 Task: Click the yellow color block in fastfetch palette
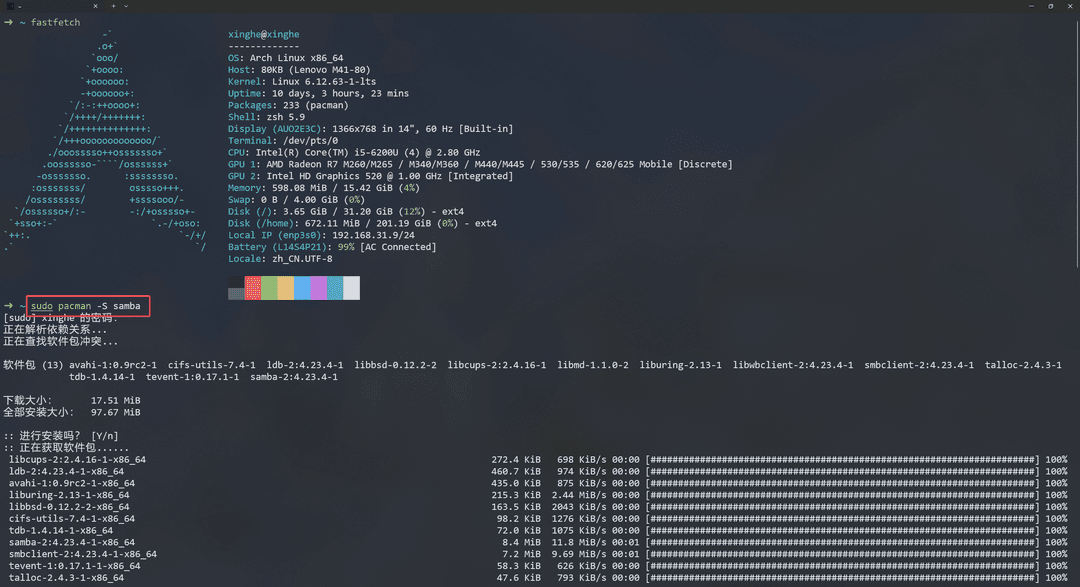coord(286,288)
